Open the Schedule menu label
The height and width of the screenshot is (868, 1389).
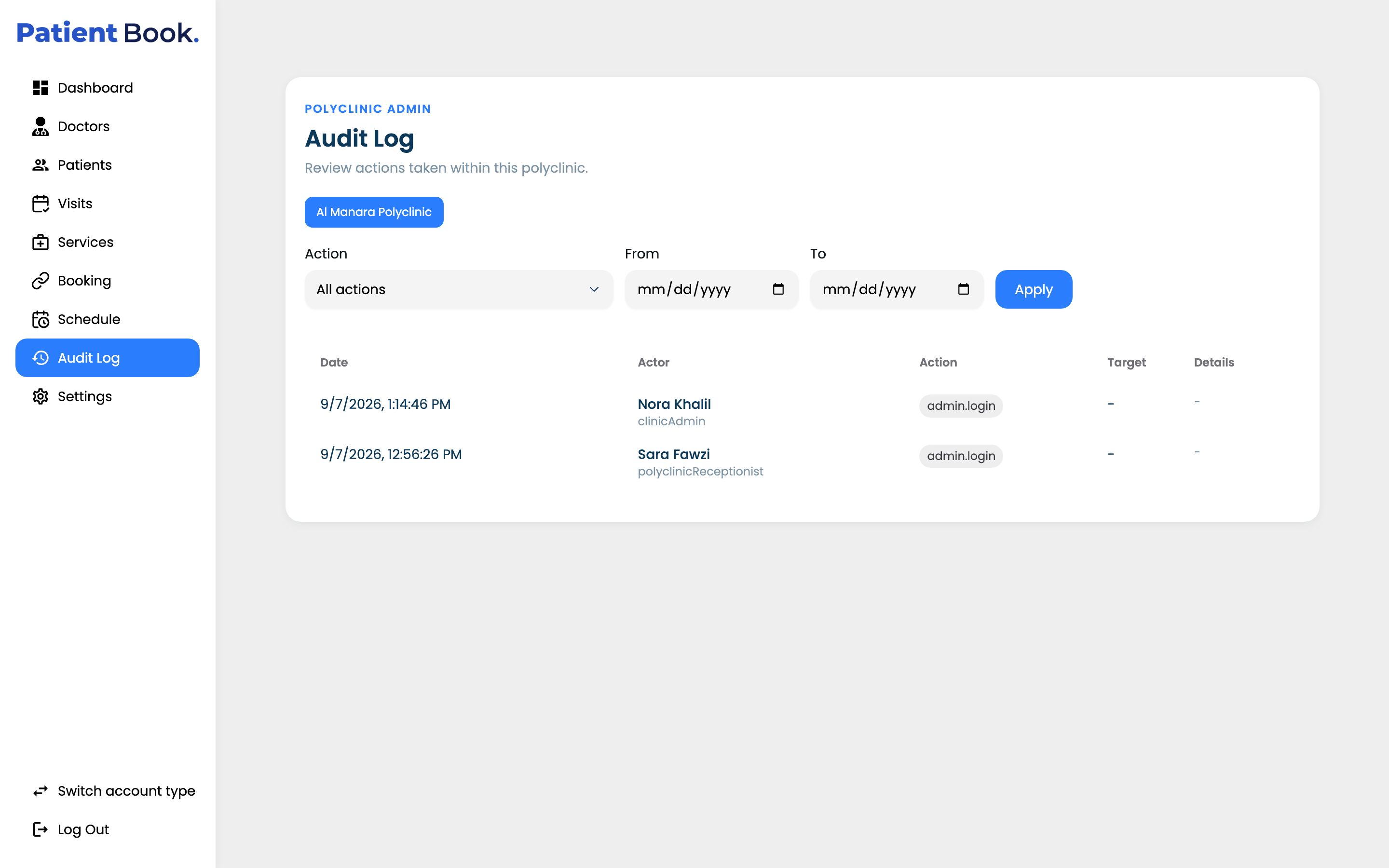89,319
